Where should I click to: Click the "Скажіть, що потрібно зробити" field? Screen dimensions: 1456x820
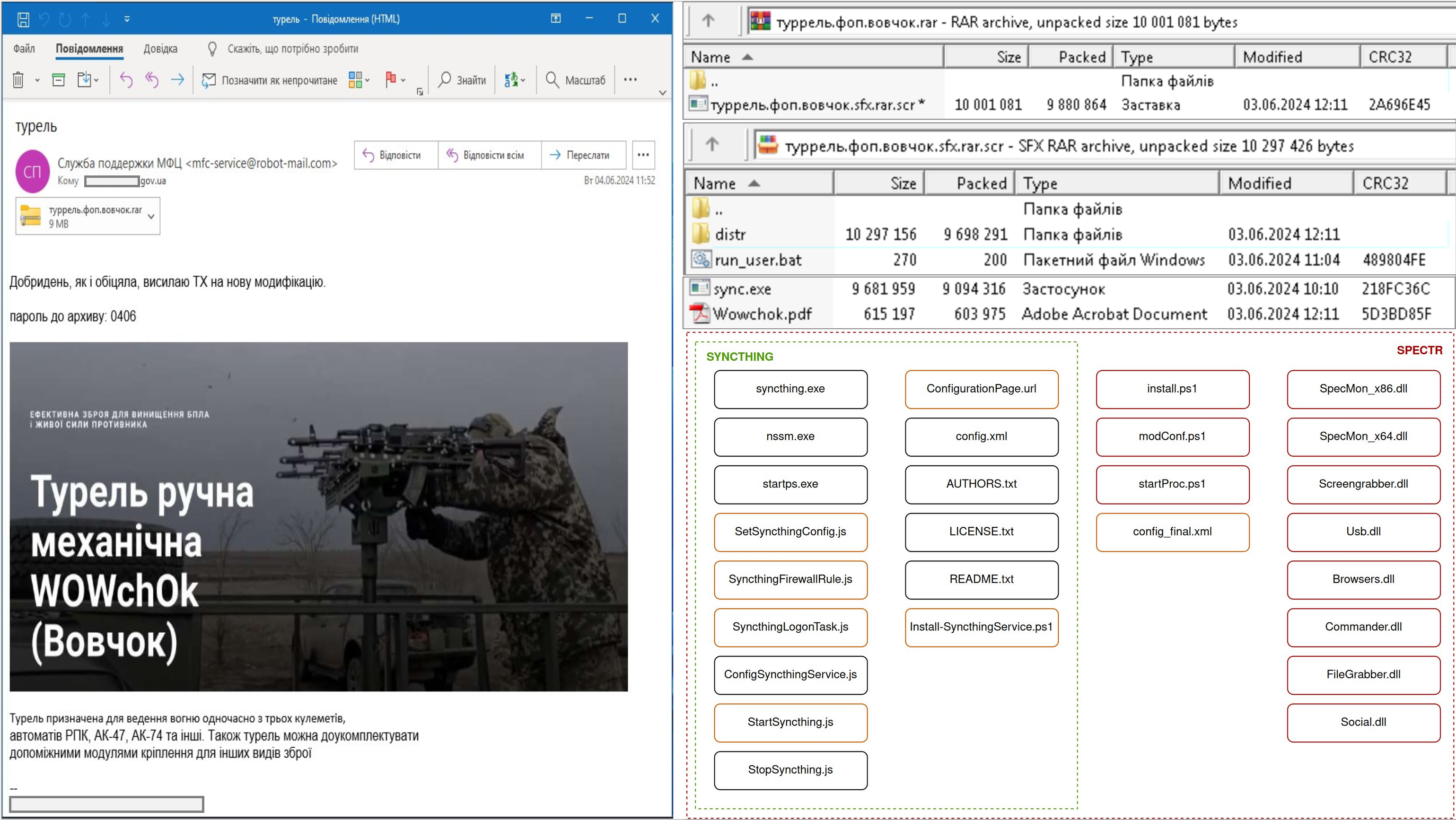coord(292,49)
